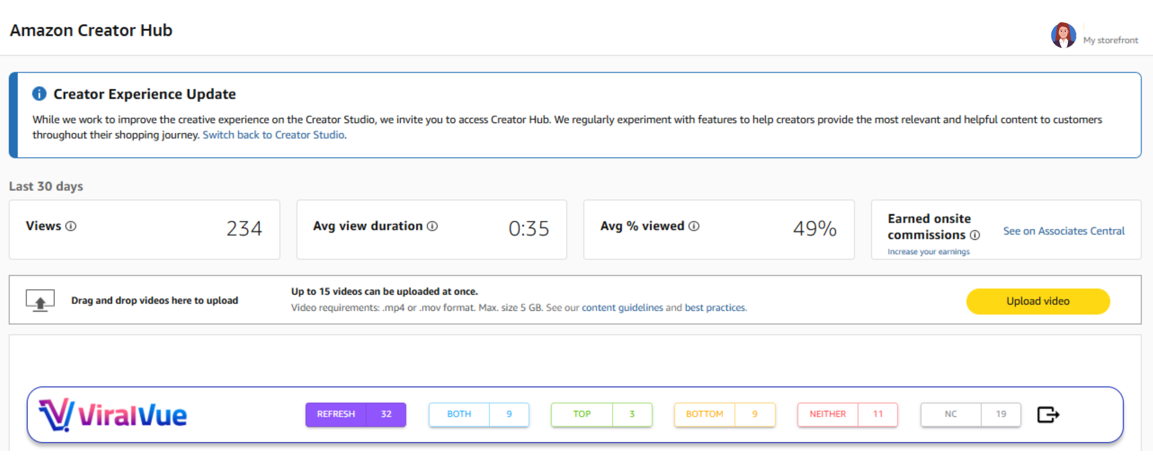Open the best practices link
Screen dimensions: 1153x466
715,308
